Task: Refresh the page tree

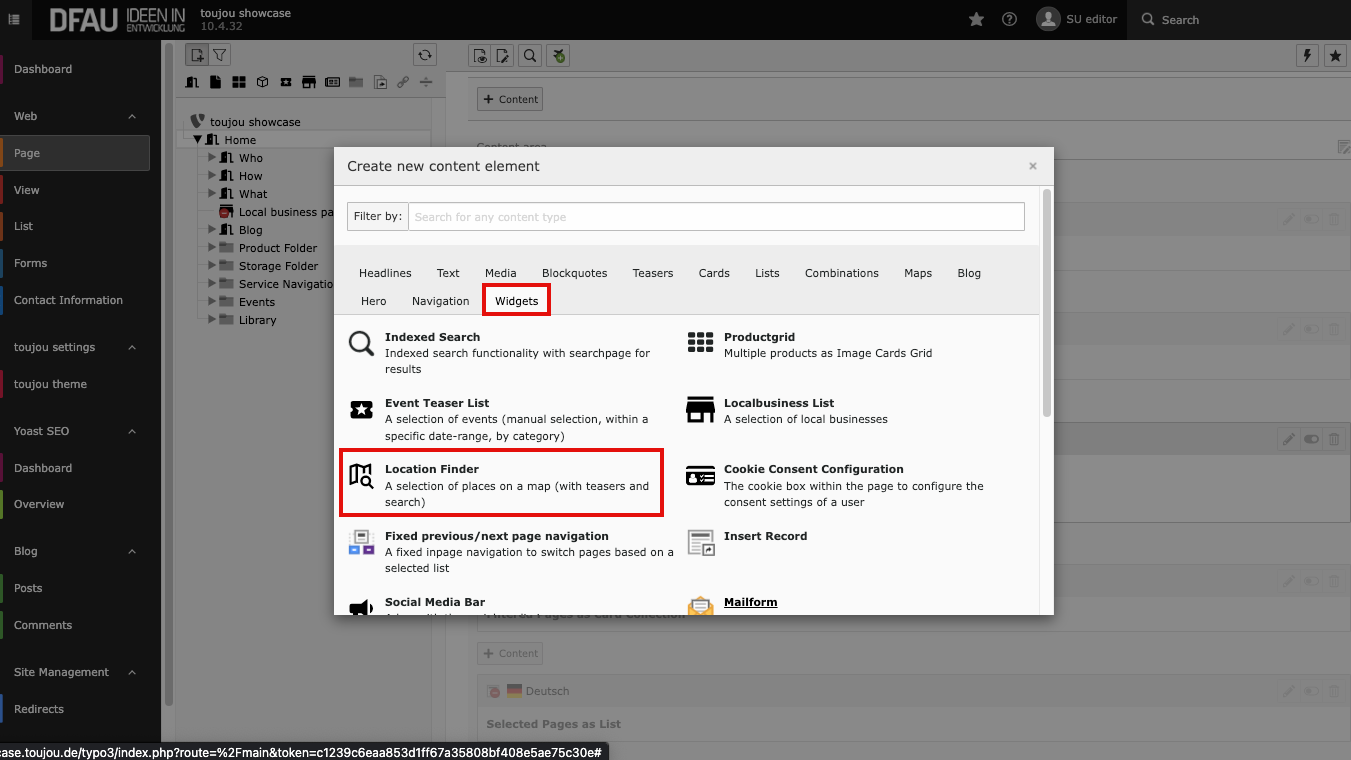Action: 425,55
